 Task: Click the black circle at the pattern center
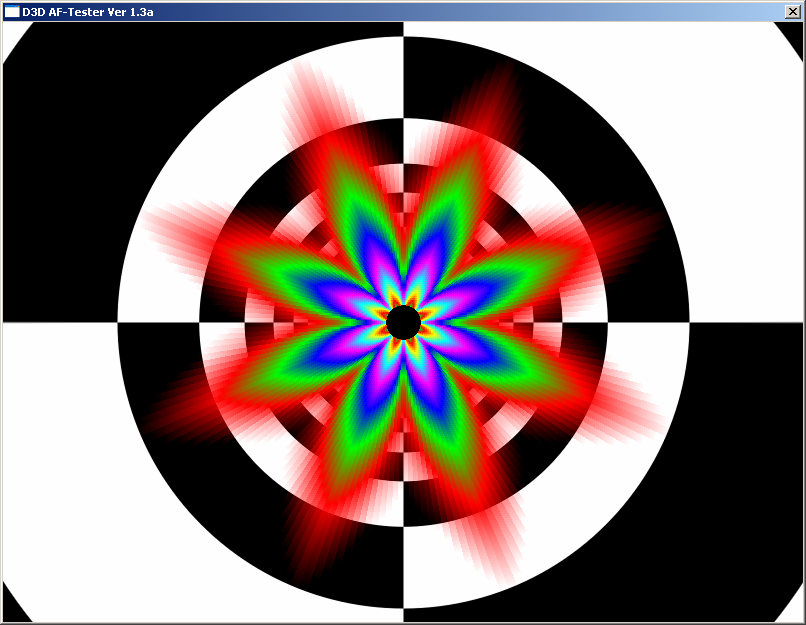(x=403, y=322)
